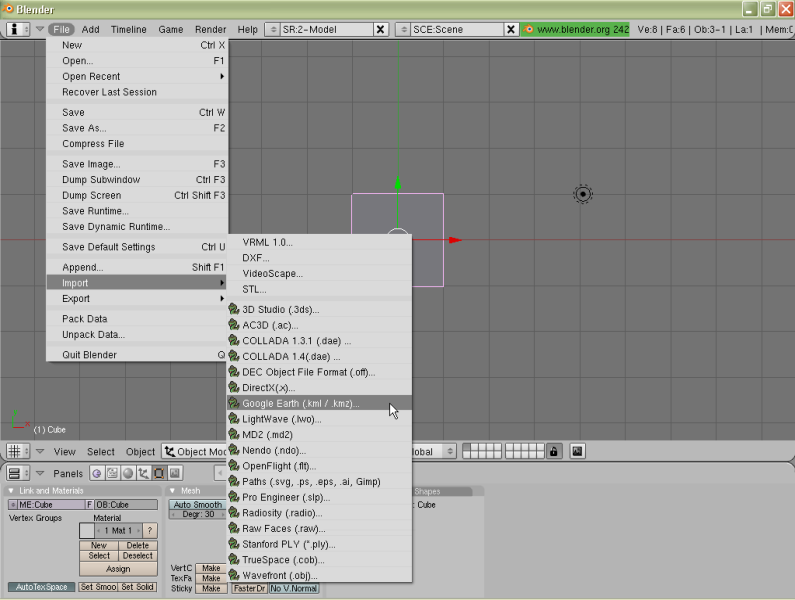Click the www.blender.org 242 link
Screen dimensions: 795x600
coord(583,29)
